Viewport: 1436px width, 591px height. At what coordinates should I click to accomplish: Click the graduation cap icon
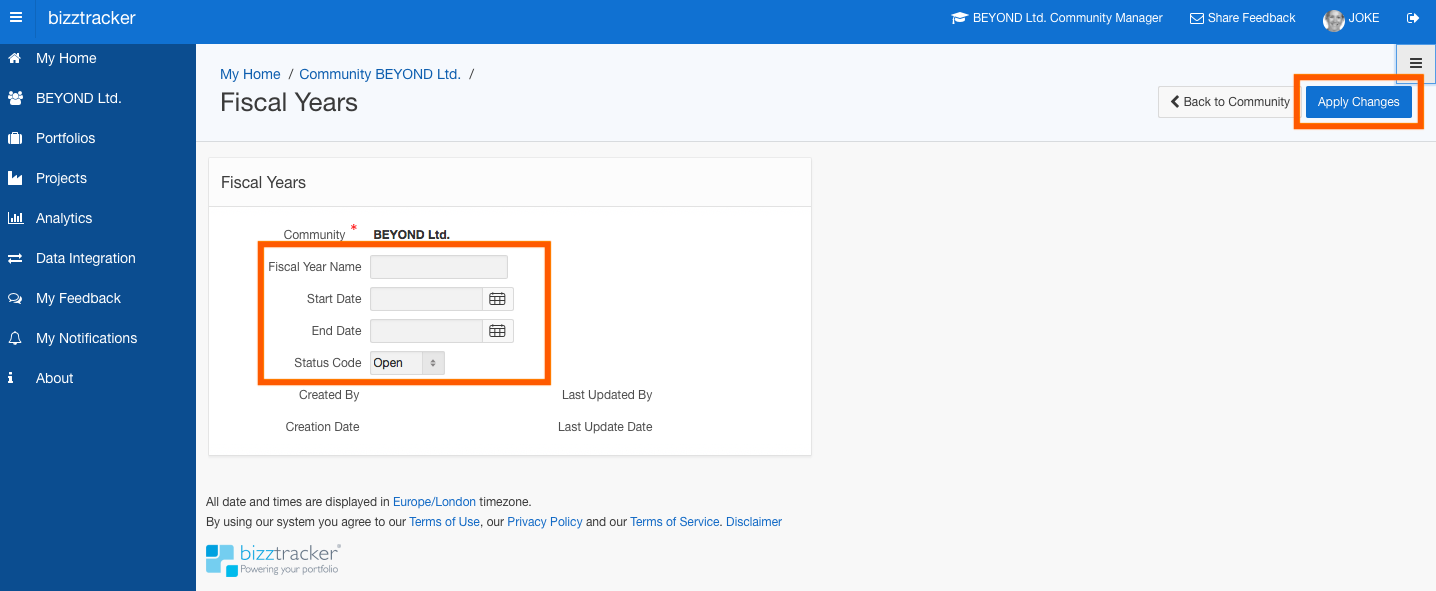pyautogui.click(x=960, y=18)
